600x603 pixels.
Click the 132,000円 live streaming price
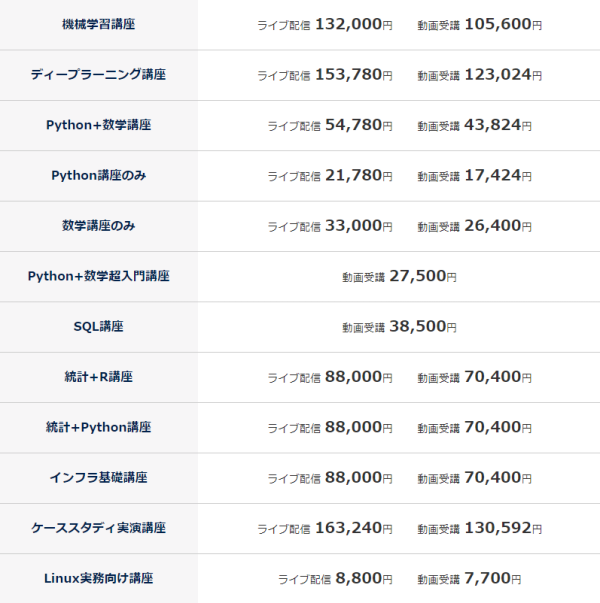pyautogui.click(x=353, y=24)
